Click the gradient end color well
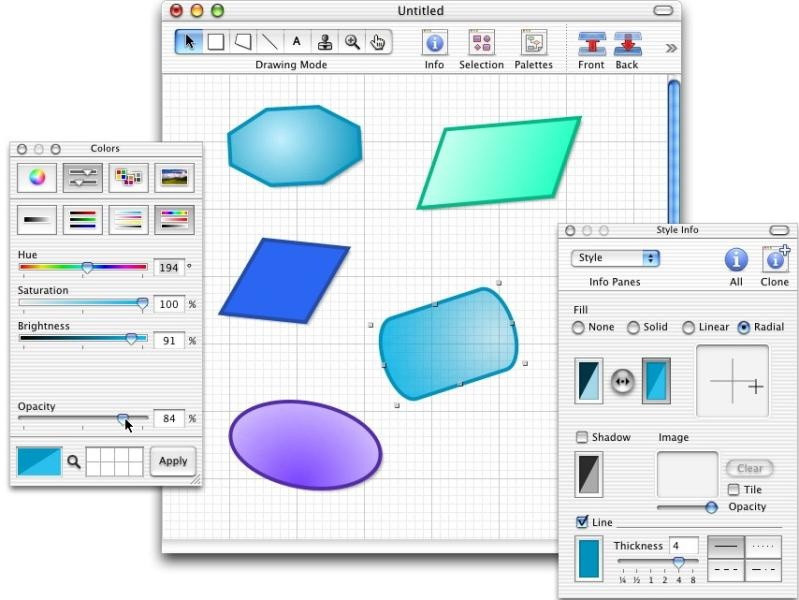799x600 pixels. click(x=656, y=381)
